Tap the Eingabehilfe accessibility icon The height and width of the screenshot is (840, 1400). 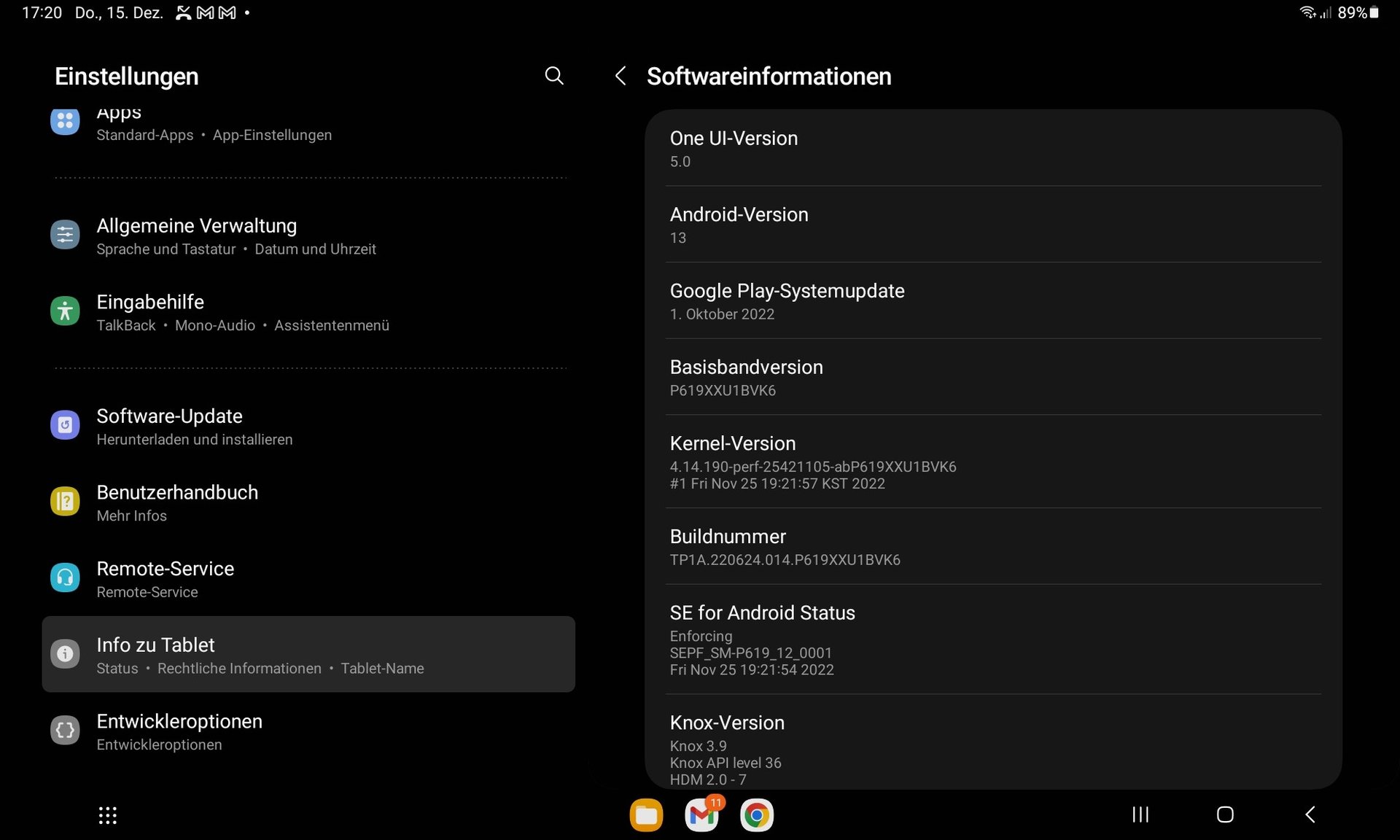(65, 311)
